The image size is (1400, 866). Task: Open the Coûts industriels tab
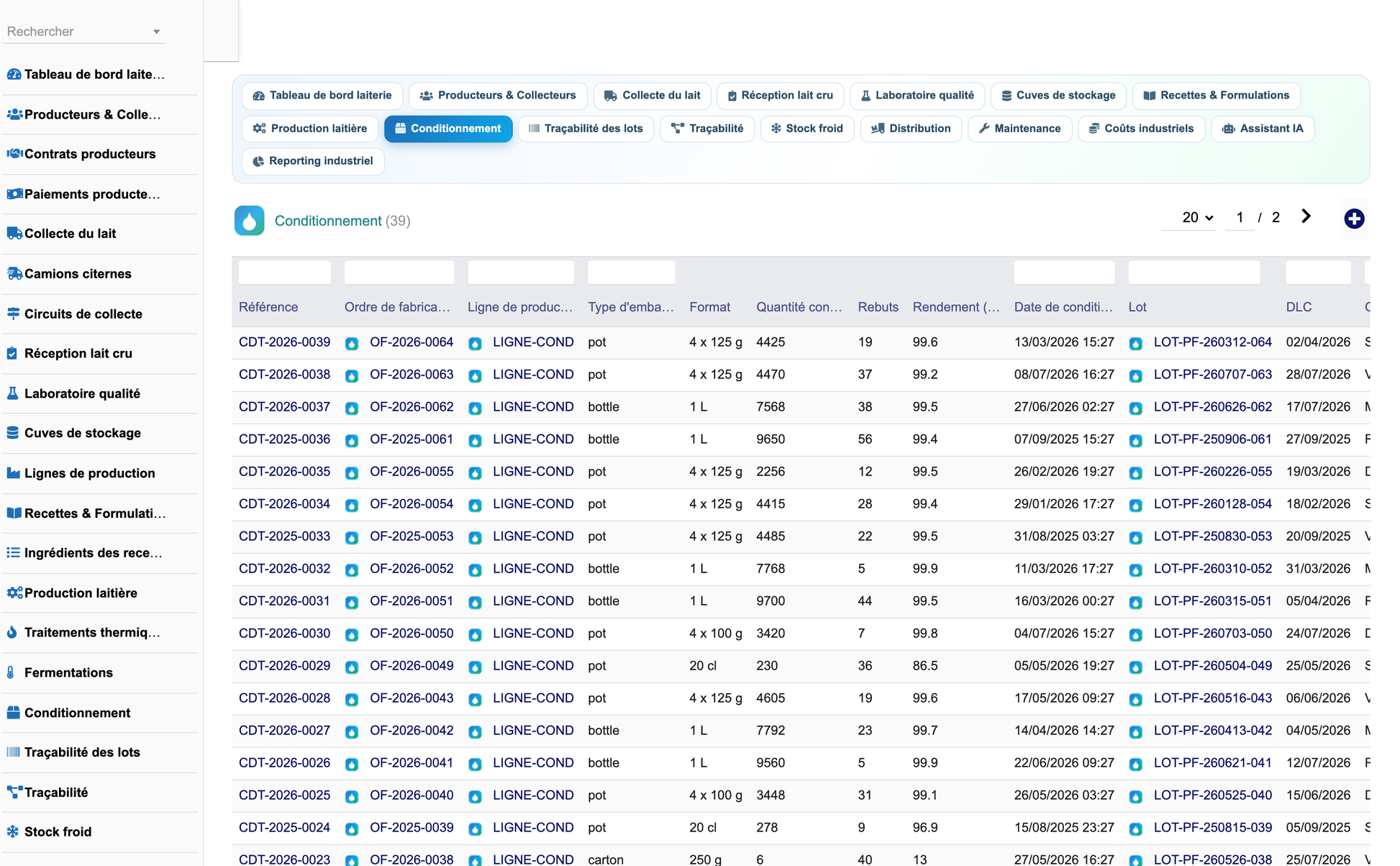(x=1141, y=129)
